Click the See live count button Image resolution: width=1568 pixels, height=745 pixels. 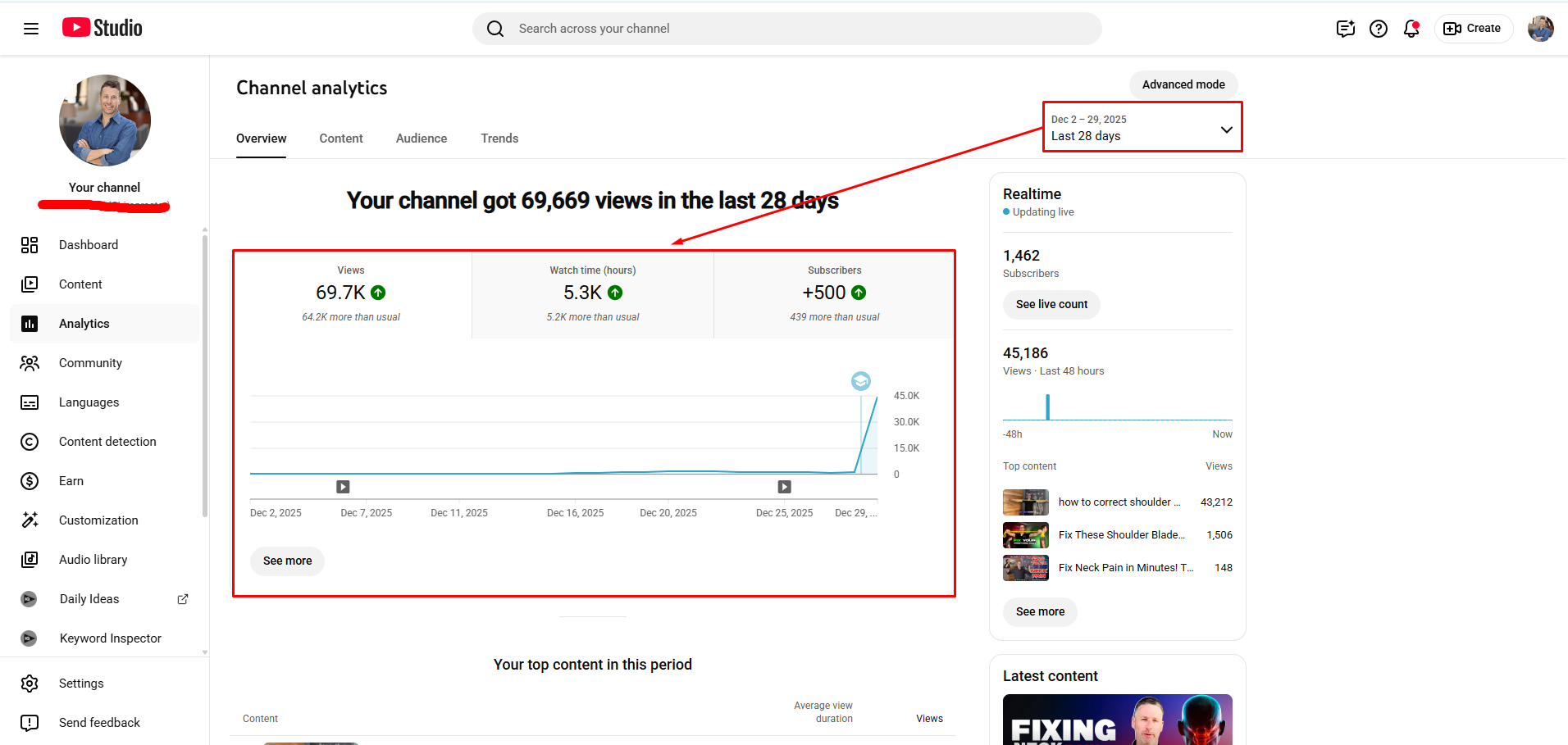tap(1051, 304)
